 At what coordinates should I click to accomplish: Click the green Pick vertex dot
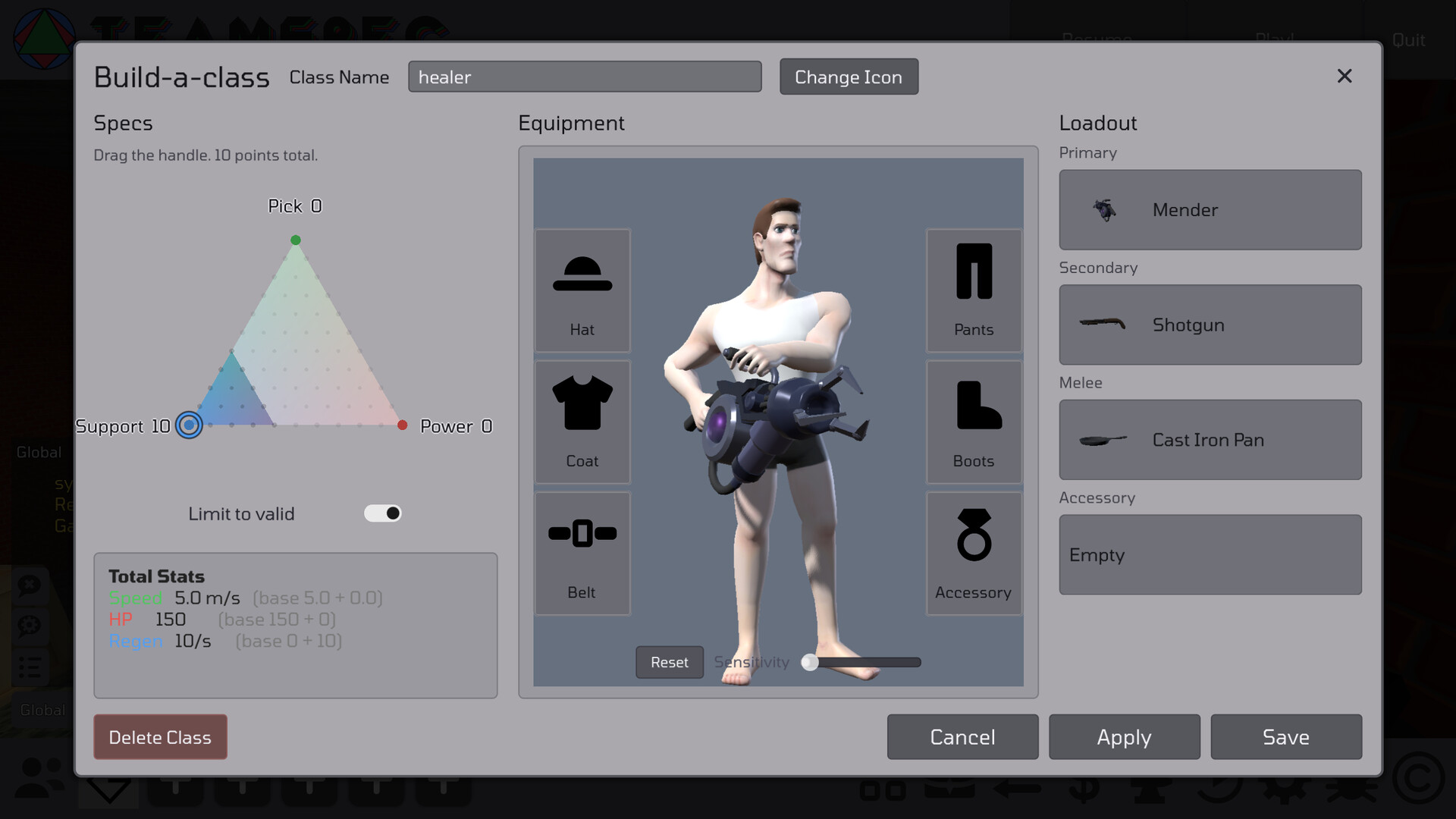[296, 240]
